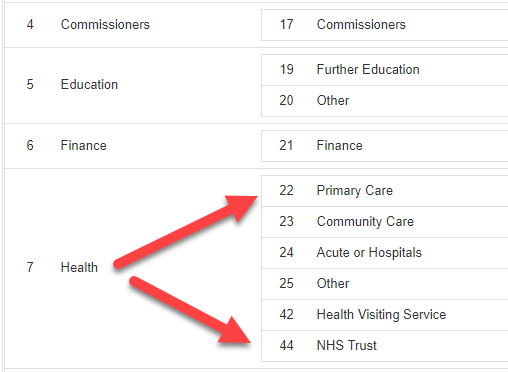Click the number 5 beside Education

[30, 84]
